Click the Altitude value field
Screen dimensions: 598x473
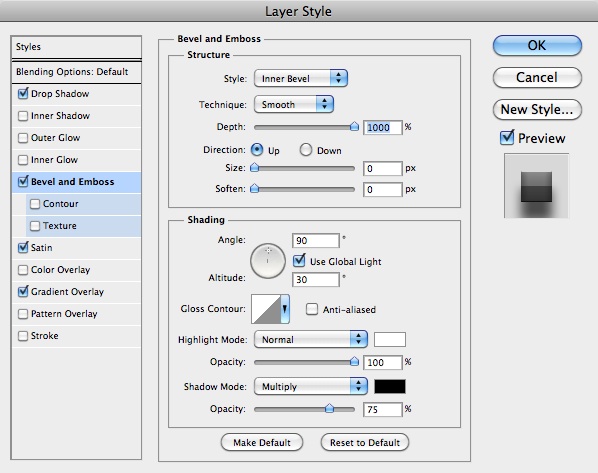[316, 280]
